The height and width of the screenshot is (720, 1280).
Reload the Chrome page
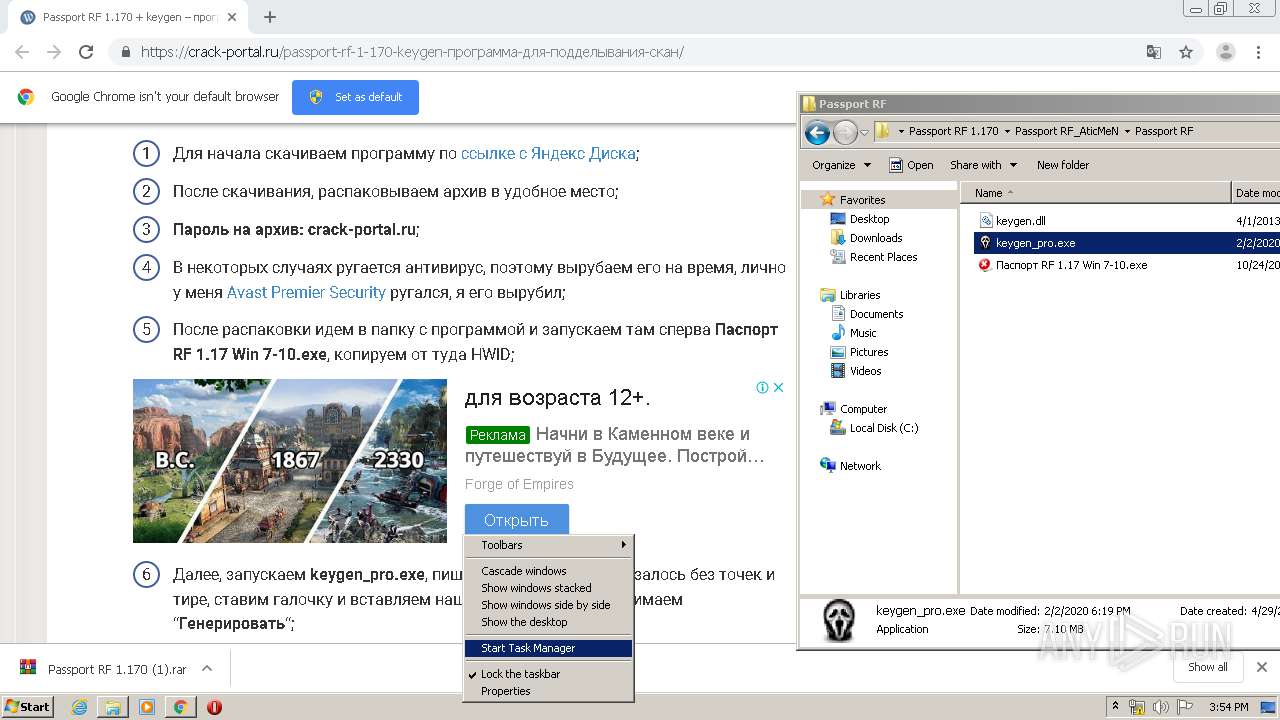86,52
